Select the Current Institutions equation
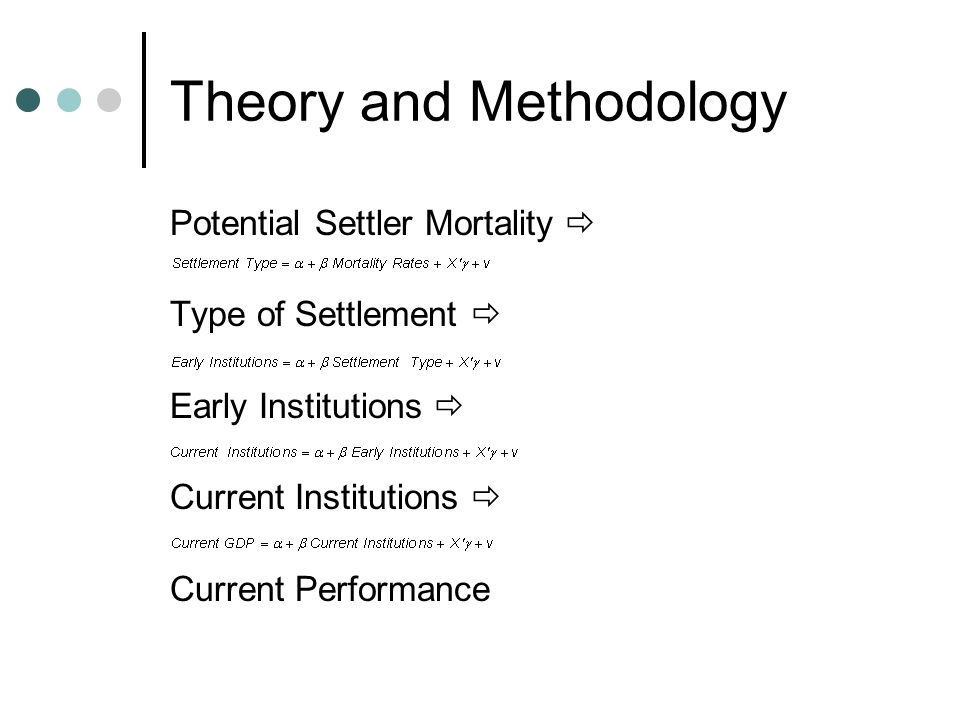Image resolution: width=960 pixels, height=720 pixels. click(344, 452)
